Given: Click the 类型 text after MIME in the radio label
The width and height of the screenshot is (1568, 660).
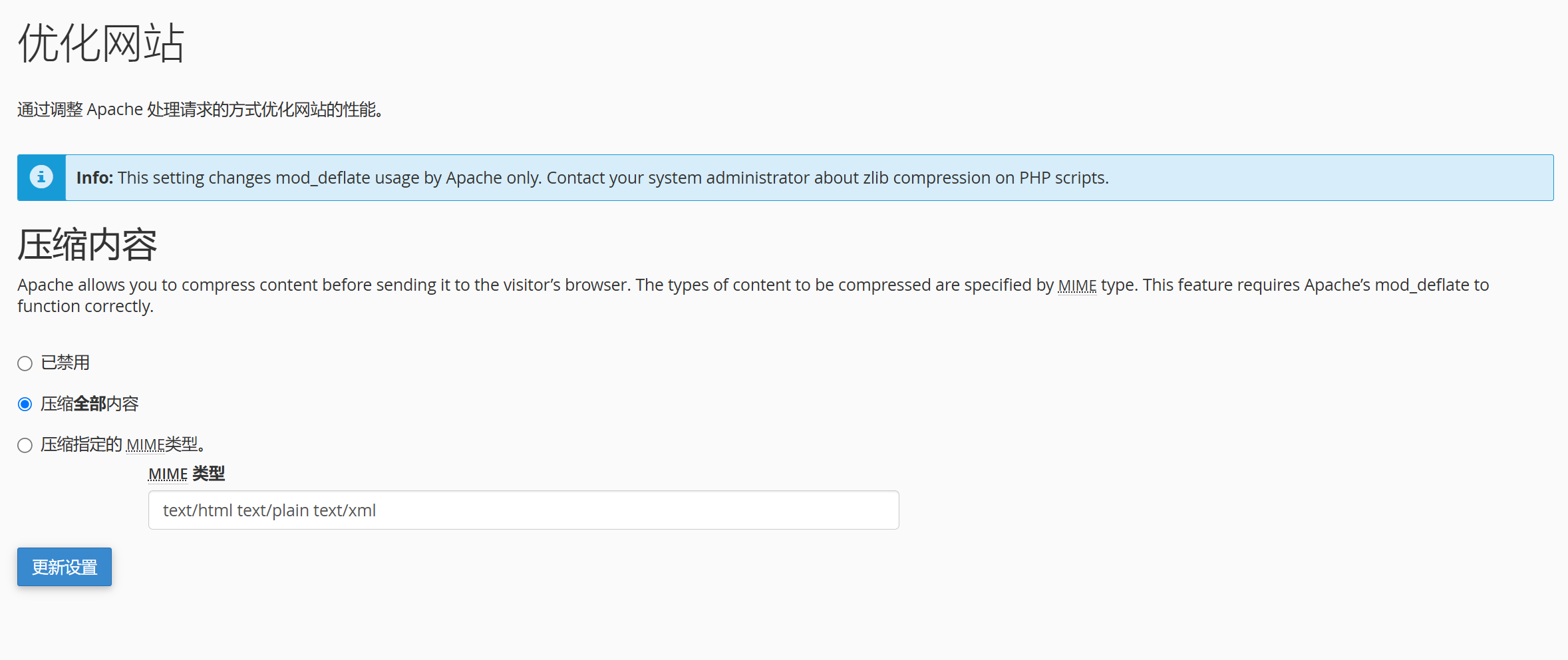Looking at the screenshot, I should (182, 444).
